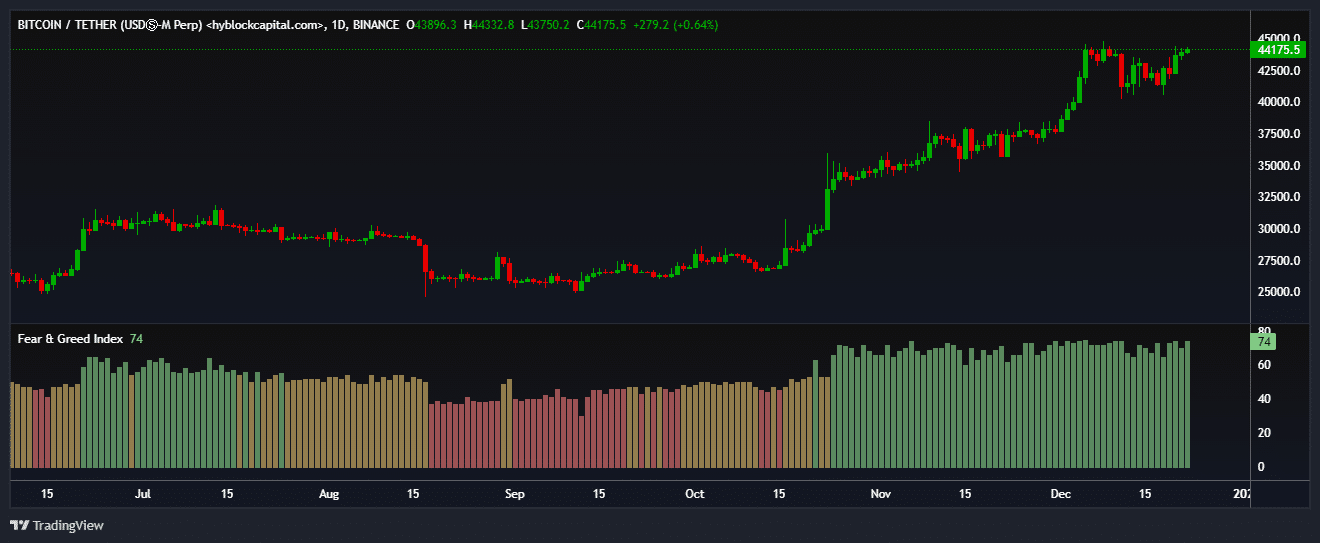Click the 40 level on the indicator scale
This screenshot has height=543, width=1320.
tap(1264, 399)
